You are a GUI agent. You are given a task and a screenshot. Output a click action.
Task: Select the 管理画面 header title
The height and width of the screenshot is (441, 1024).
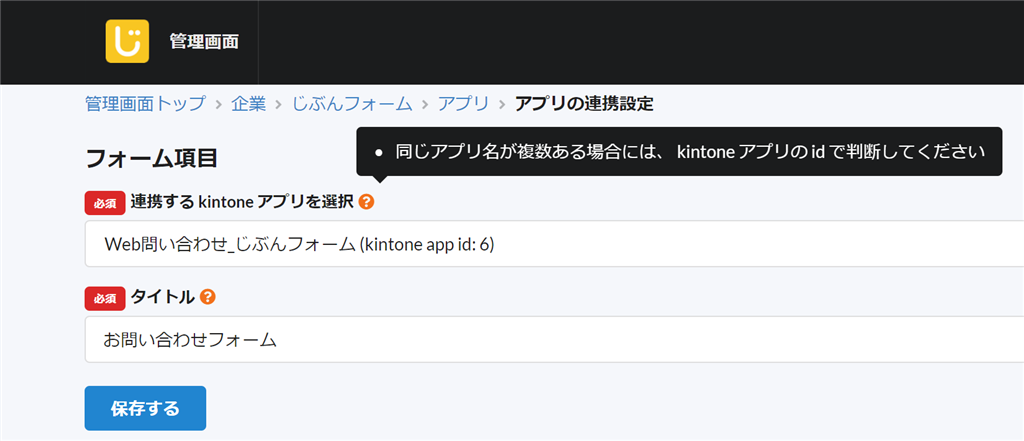click(x=204, y=42)
